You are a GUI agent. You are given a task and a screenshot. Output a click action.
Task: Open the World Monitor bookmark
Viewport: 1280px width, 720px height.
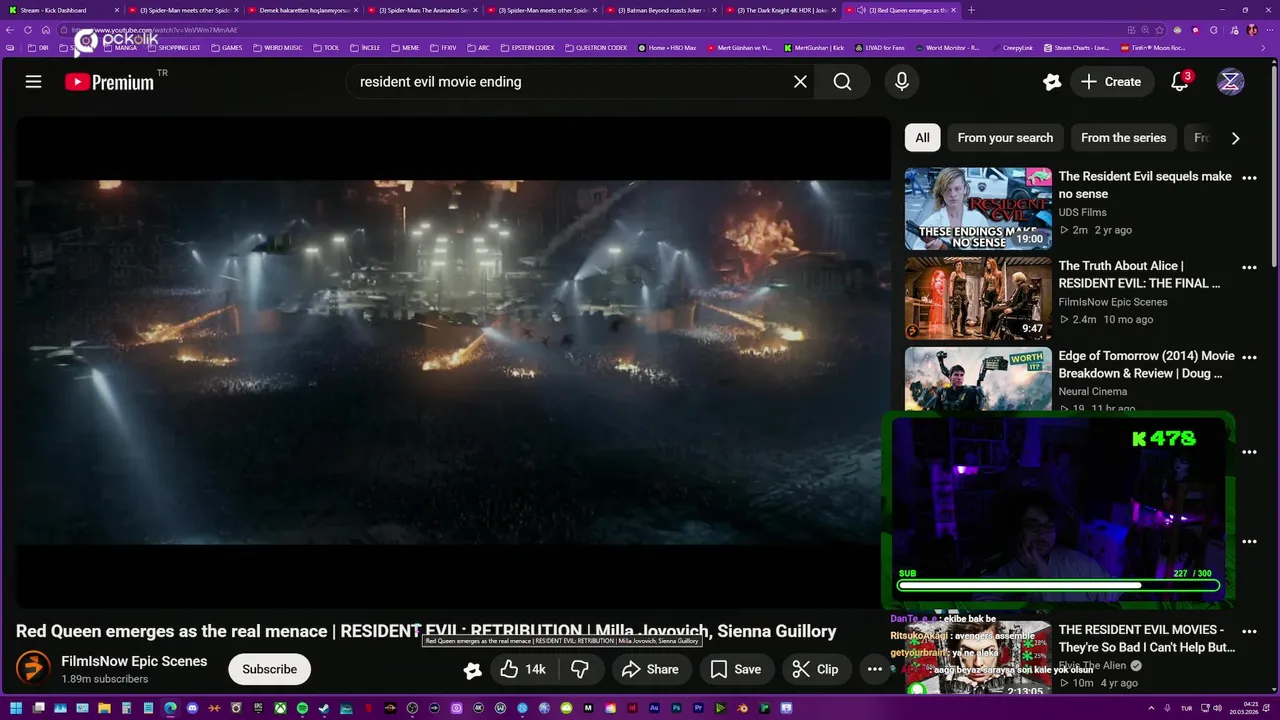[946, 48]
